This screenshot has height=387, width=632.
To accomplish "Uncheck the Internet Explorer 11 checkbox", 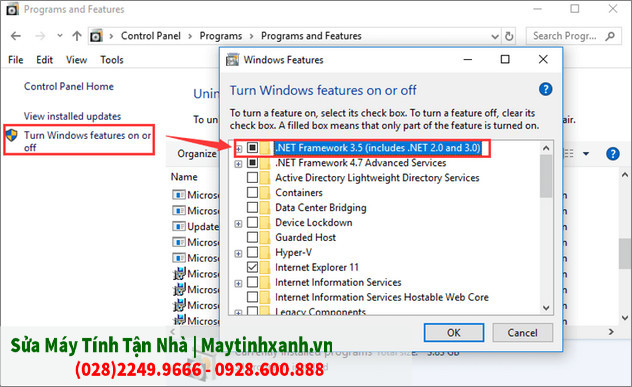I will tap(252, 267).
